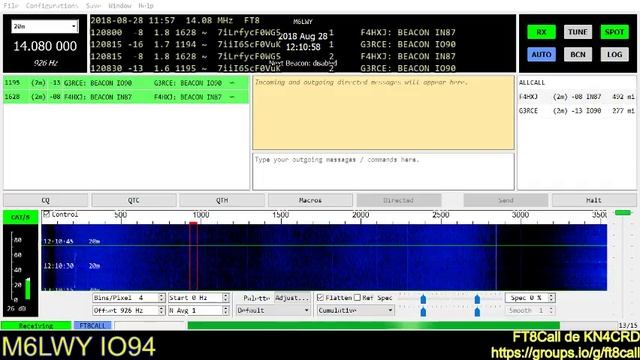
Task: Click the directed messages yellow pane
Action: point(383,113)
